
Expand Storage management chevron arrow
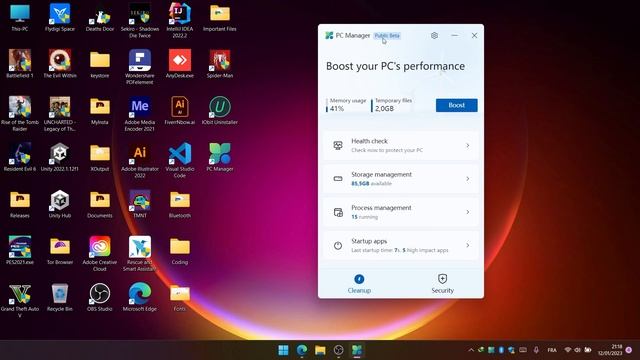pyautogui.click(x=468, y=179)
